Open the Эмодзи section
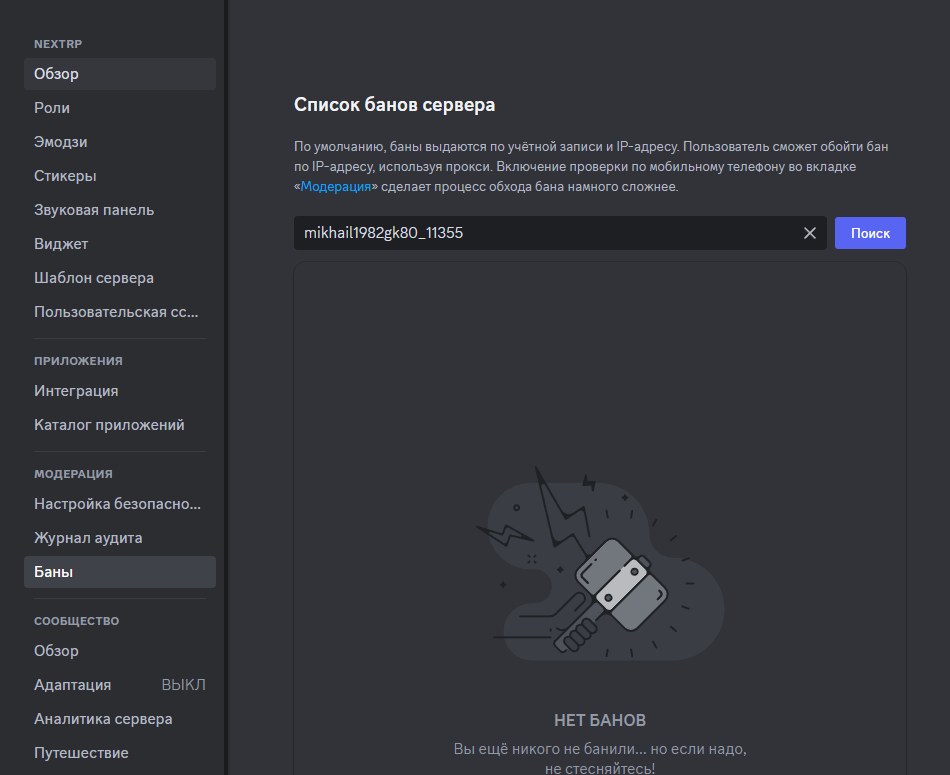Viewport: 950px width, 775px height. [x=120, y=142]
